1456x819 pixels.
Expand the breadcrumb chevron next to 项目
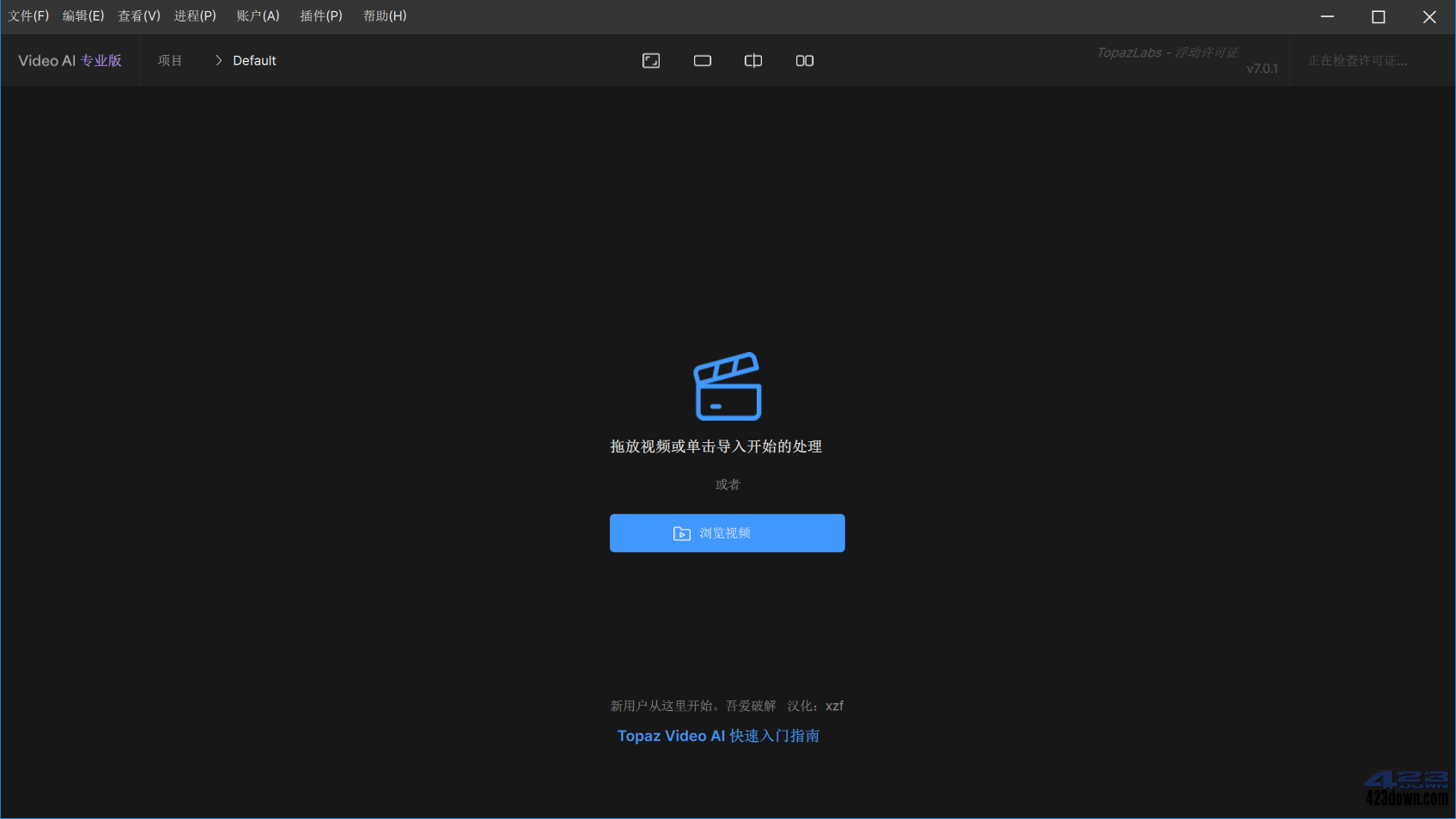click(x=218, y=60)
